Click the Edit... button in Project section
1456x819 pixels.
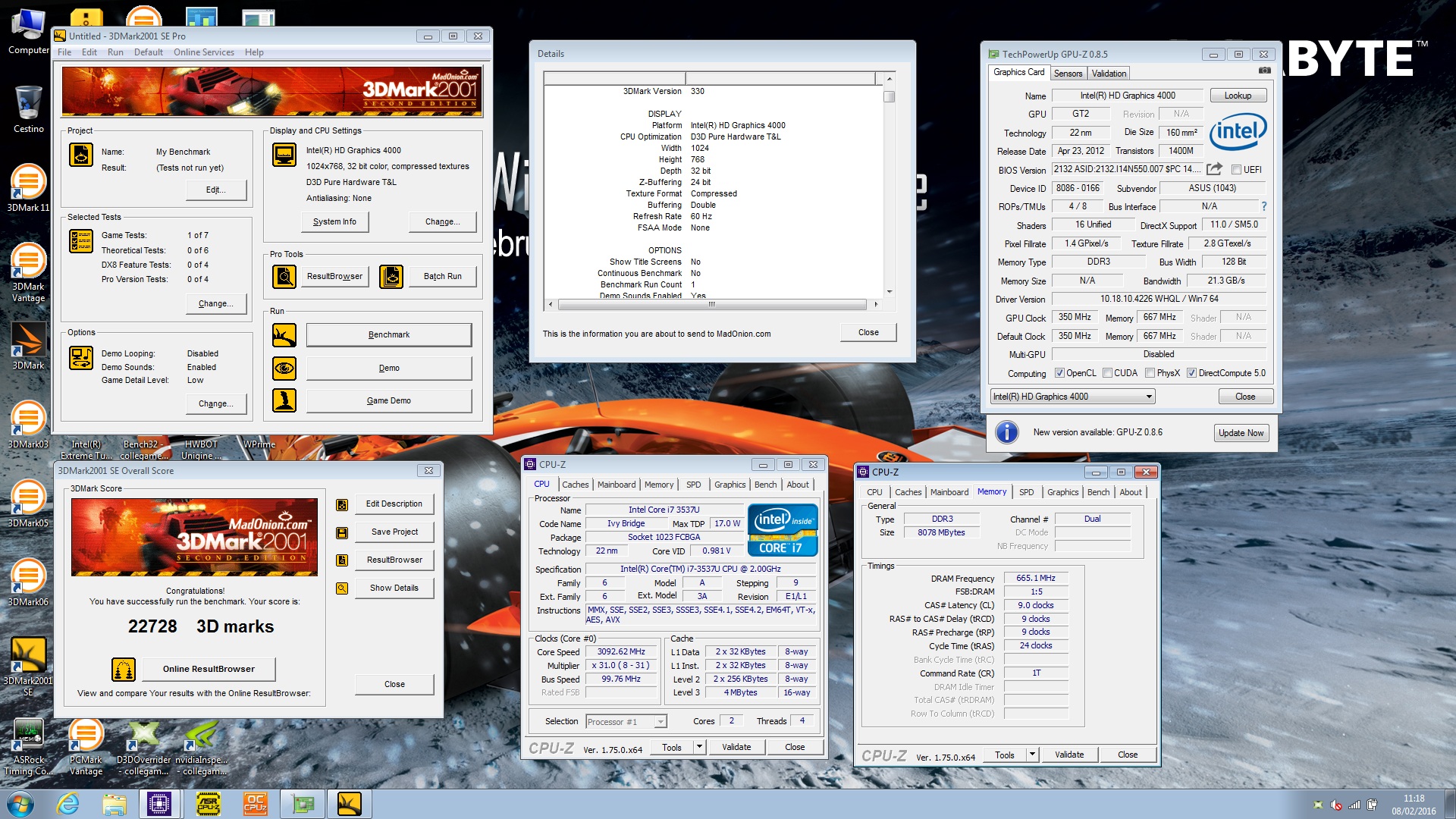tap(216, 190)
